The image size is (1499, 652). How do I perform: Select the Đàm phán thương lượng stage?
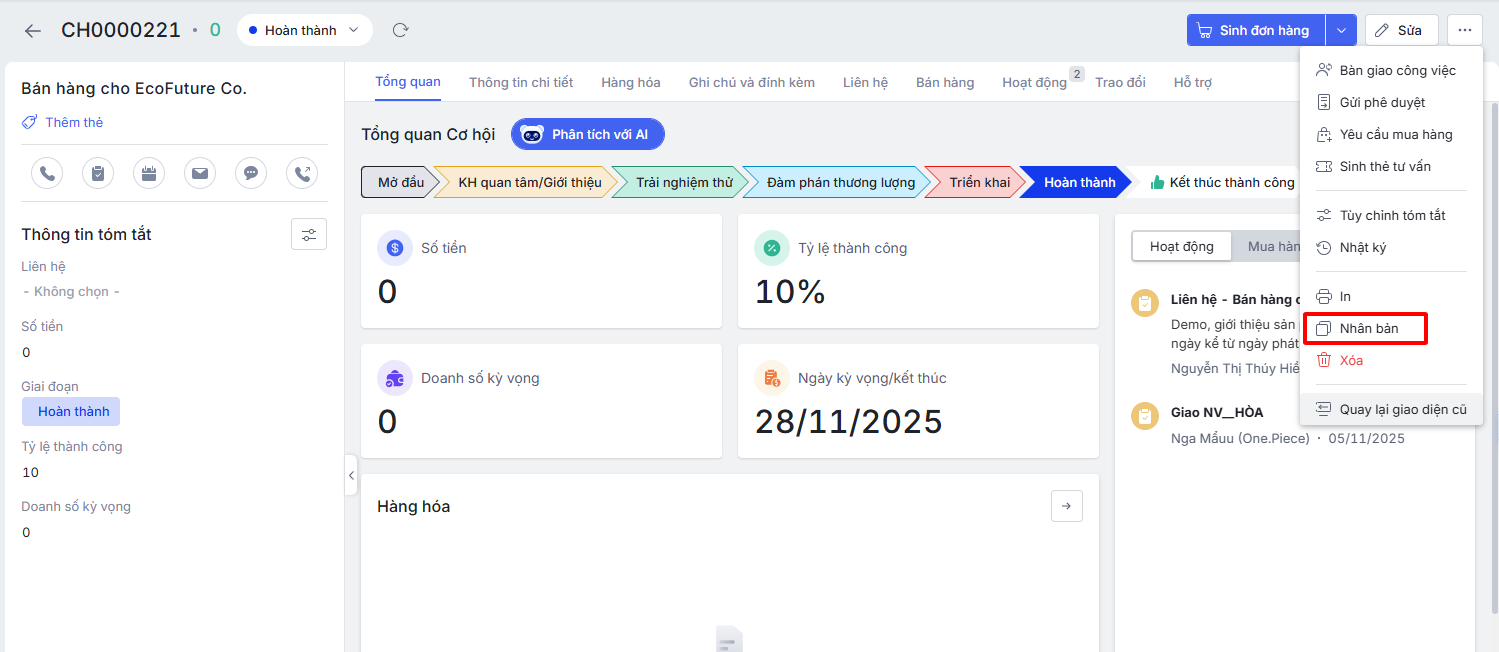click(840, 182)
